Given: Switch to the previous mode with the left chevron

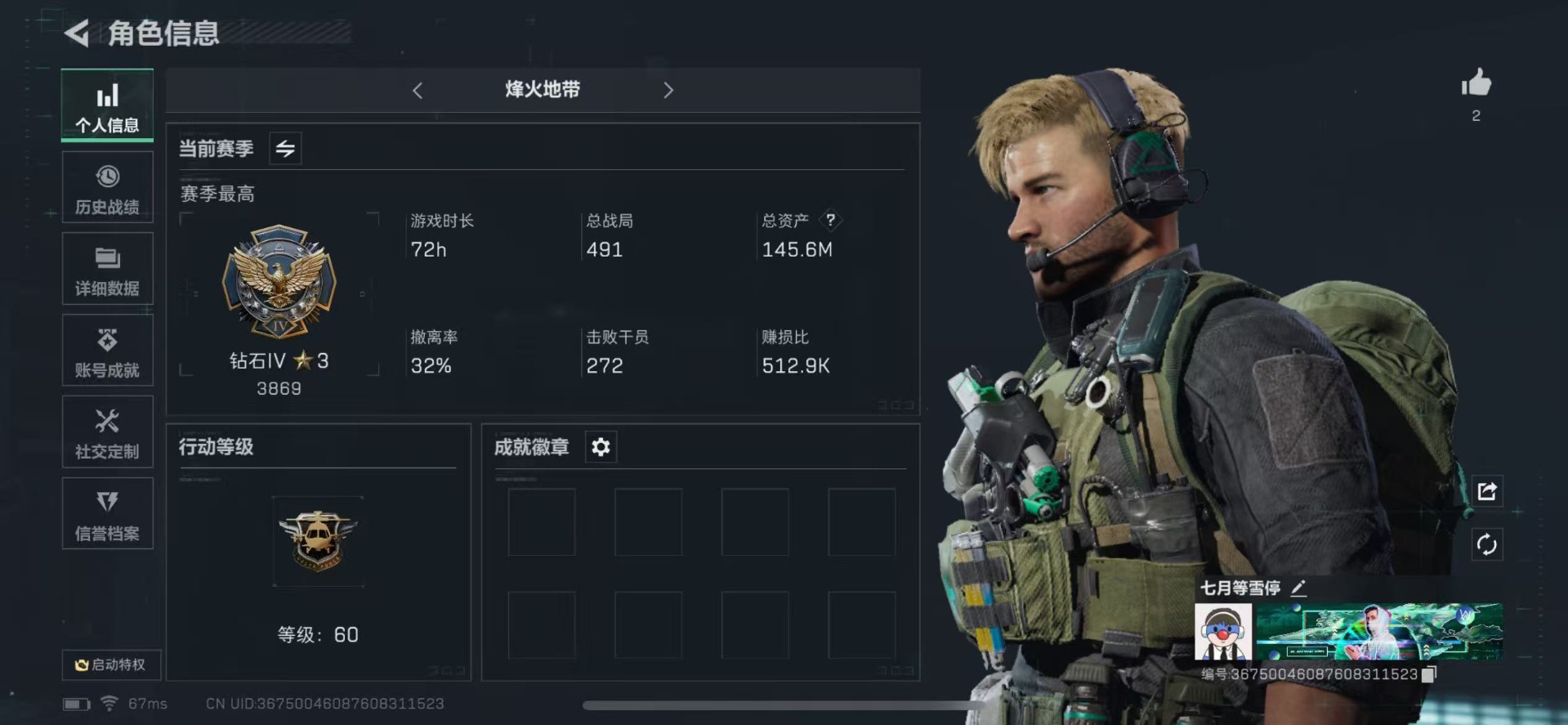Looking at the screenshot, I should click(x=418, y=91).
